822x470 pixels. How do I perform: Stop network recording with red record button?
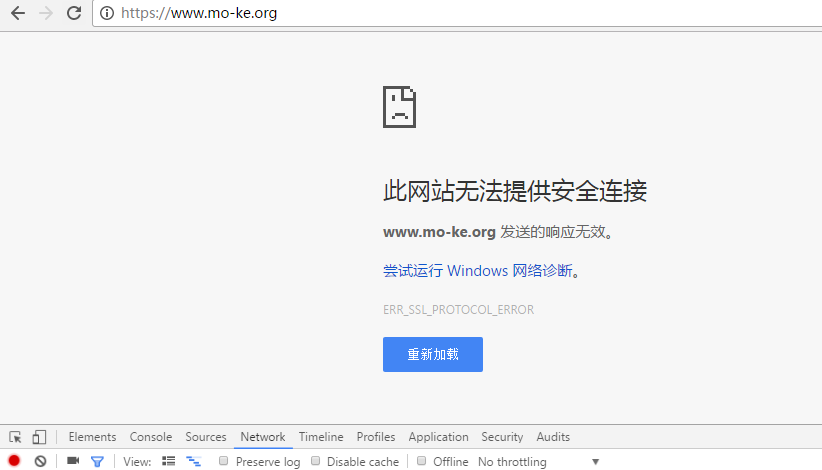tap(14, 461)
